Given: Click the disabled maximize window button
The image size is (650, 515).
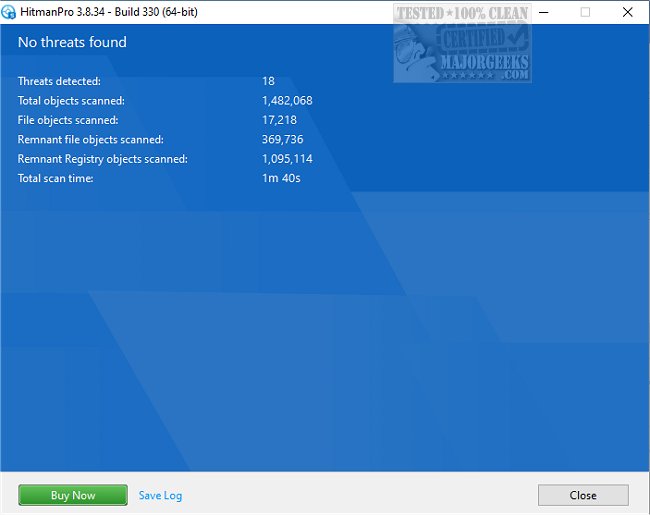Looking at the screenshot, I should (585, 12).
